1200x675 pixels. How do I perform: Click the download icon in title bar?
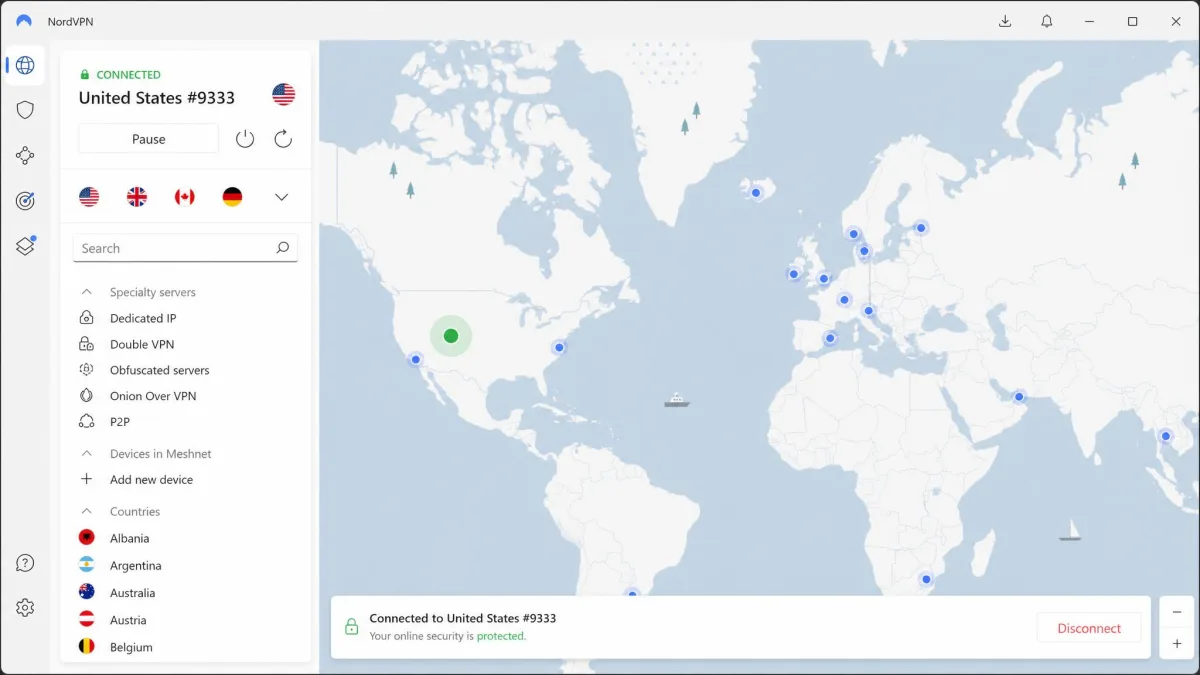[x=1005, y=21]
